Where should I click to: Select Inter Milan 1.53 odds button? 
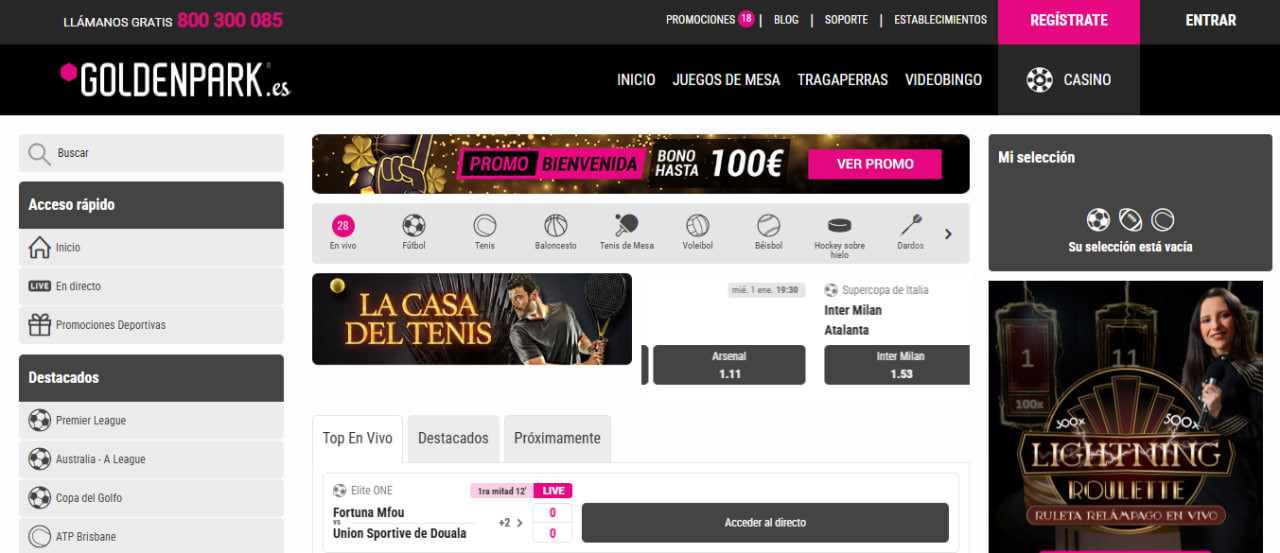[x=897, y=365]
